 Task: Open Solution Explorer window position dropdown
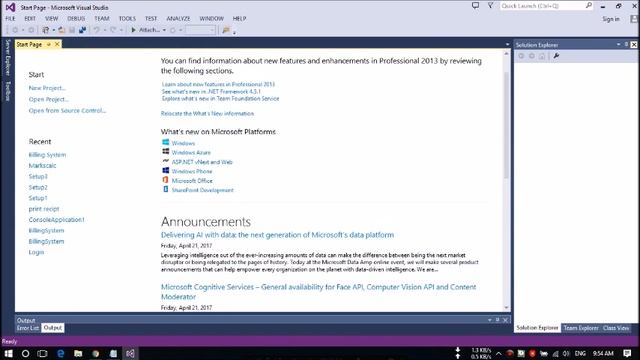coord(618,44)
